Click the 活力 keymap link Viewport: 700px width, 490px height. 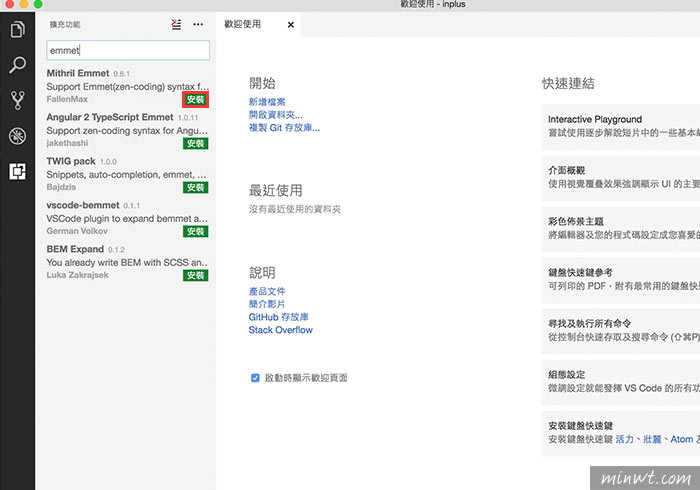[625, 439]
